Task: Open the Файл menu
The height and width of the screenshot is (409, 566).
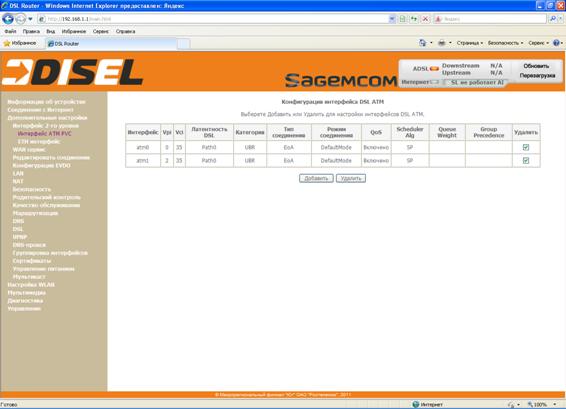Action: coord(10,31)
